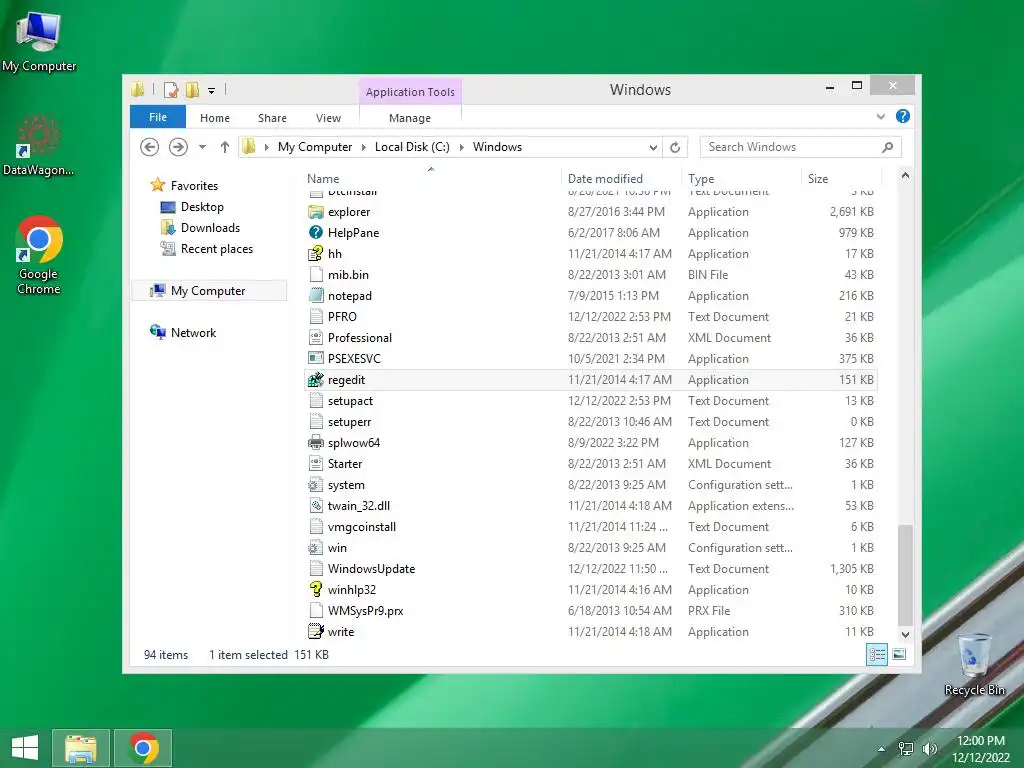1024x768 pixels.
Task: Click the twain_32.dll file icon
Action: pos(316,505)
